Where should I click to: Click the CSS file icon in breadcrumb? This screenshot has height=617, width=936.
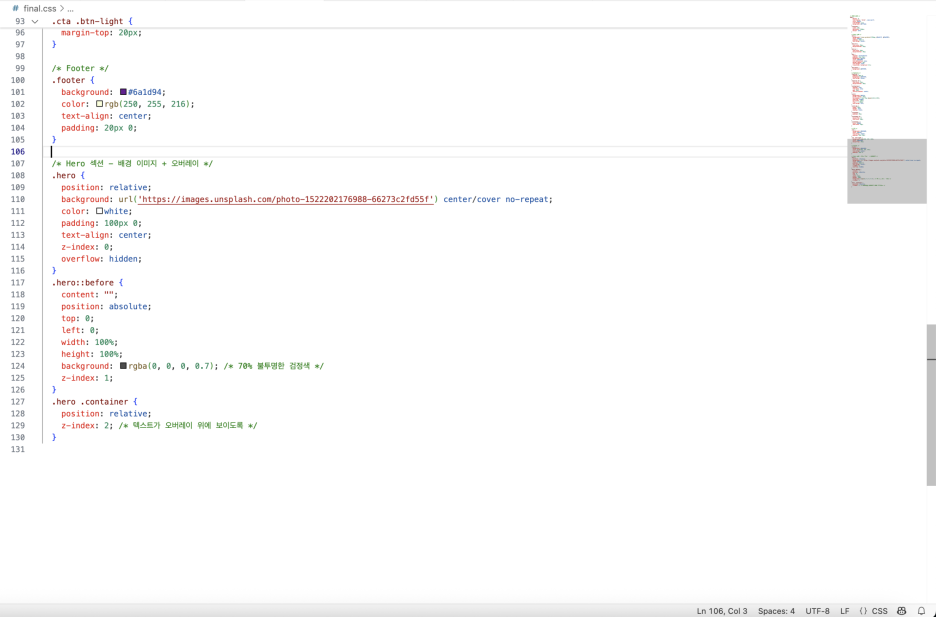(x=16, y=9)
